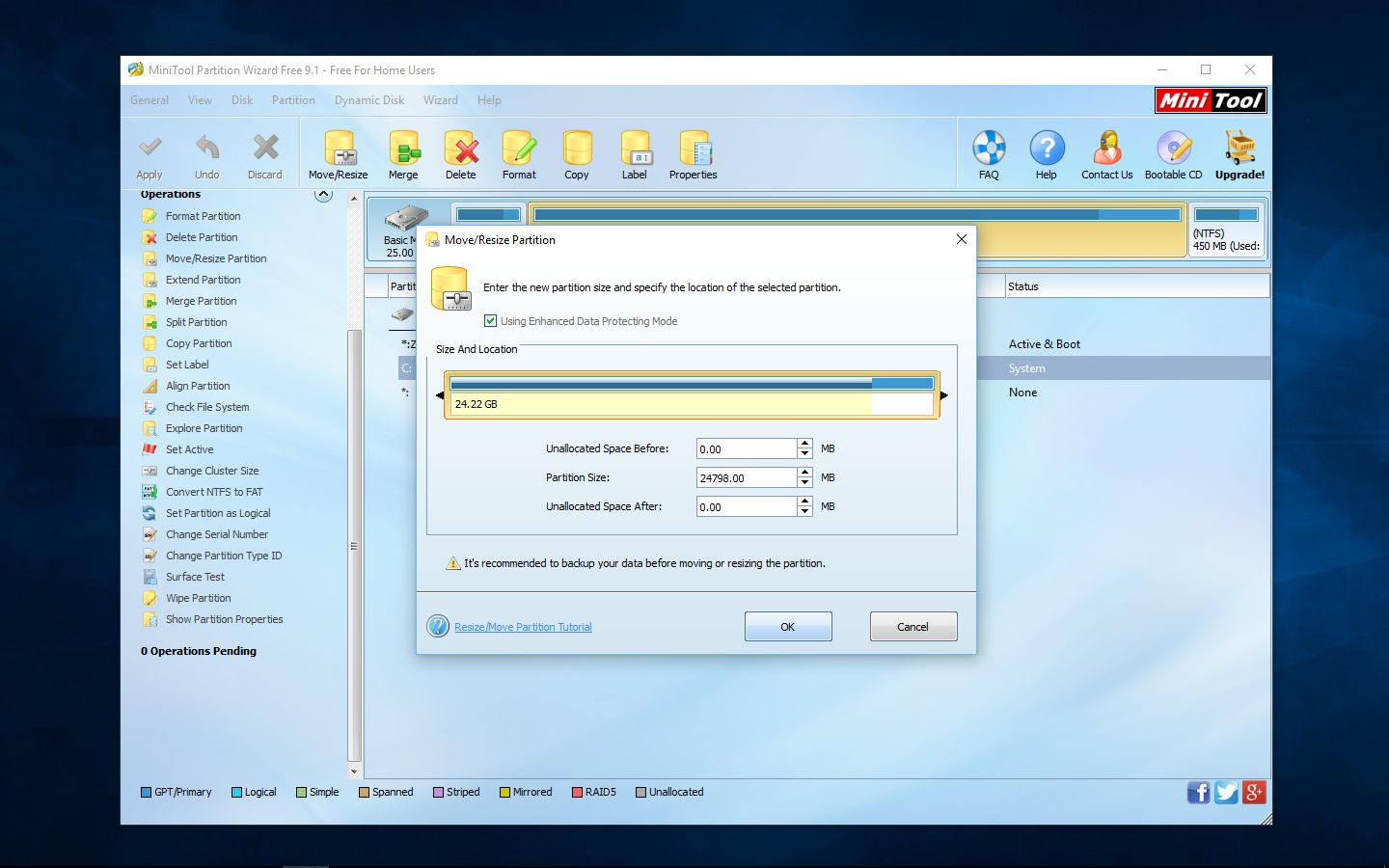Toggle Using Enhanced Data Protecting Mode checkbox
Image resolution: width=1389 pixels, height=868 pixels.
(490, 321)
